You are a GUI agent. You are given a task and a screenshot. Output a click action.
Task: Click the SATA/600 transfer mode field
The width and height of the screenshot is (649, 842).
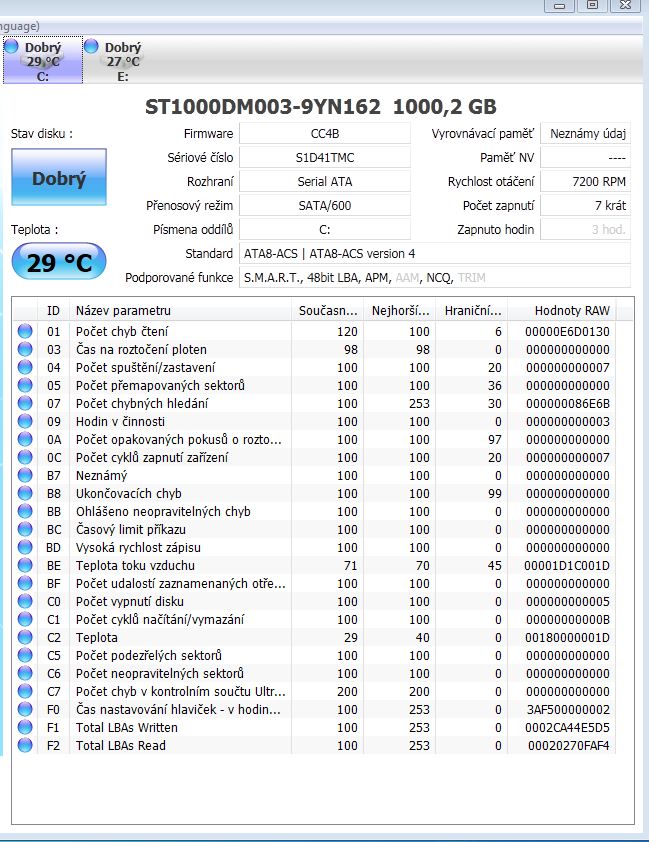(x=325, y=205)
